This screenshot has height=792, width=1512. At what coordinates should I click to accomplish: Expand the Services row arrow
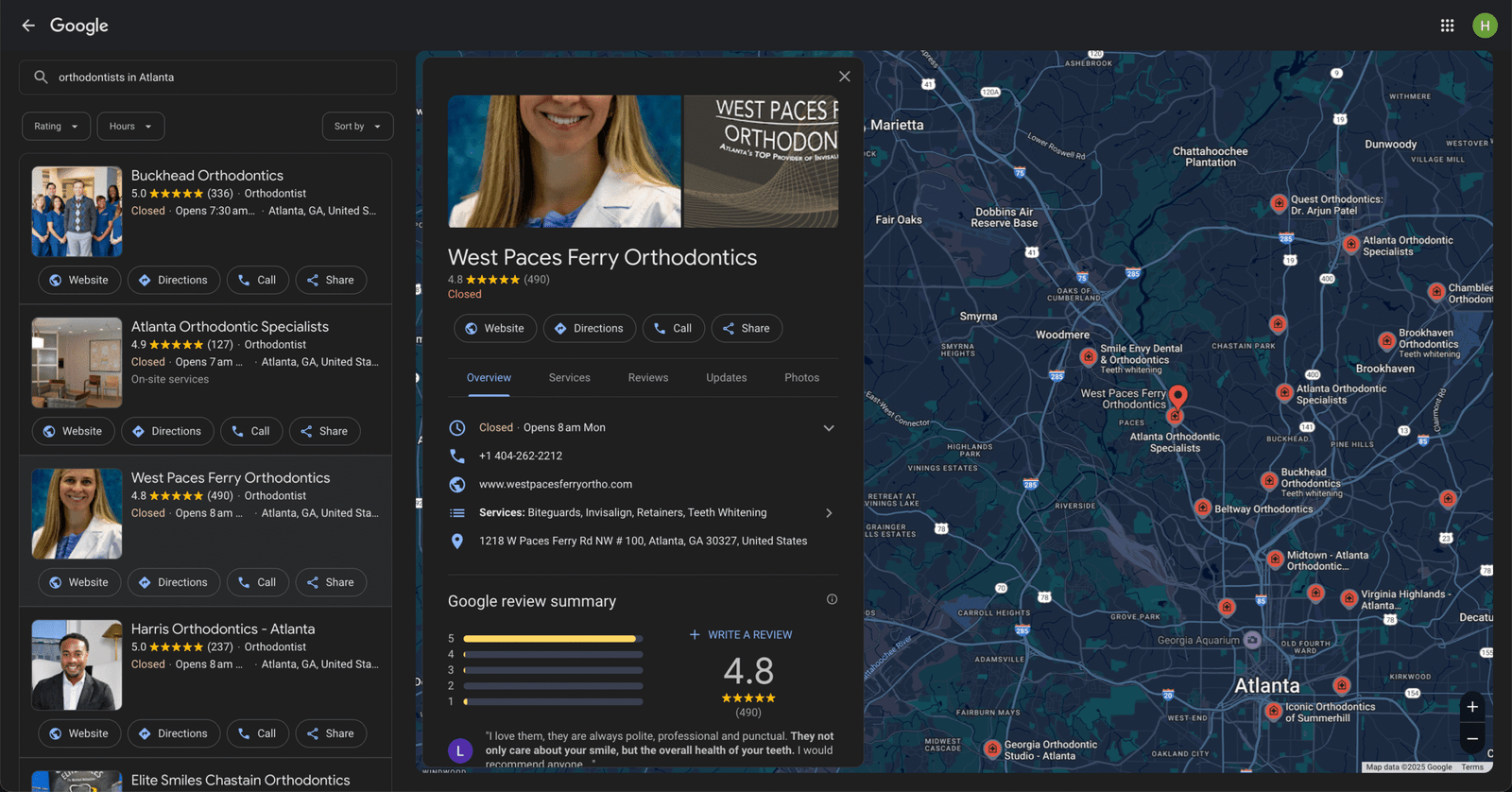click(x=829, y=513)
